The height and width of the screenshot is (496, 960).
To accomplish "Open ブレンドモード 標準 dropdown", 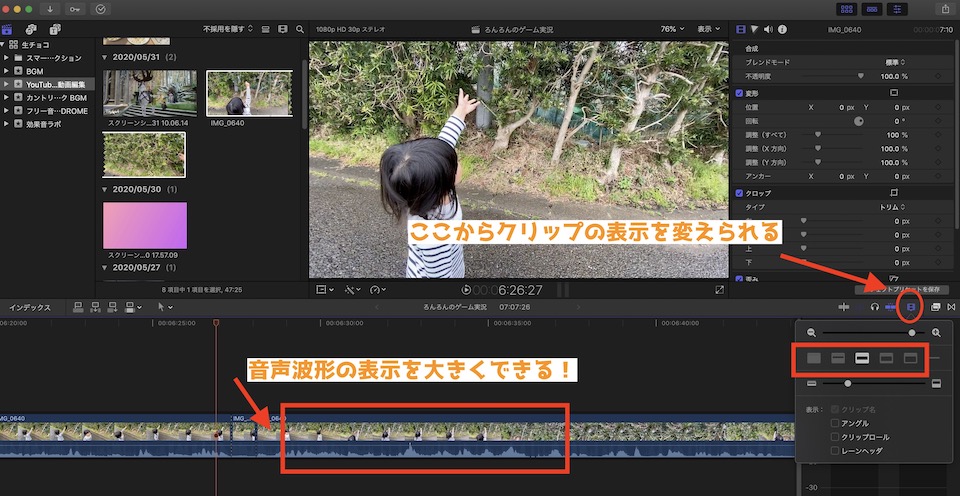I will click(x=895, y=62).
